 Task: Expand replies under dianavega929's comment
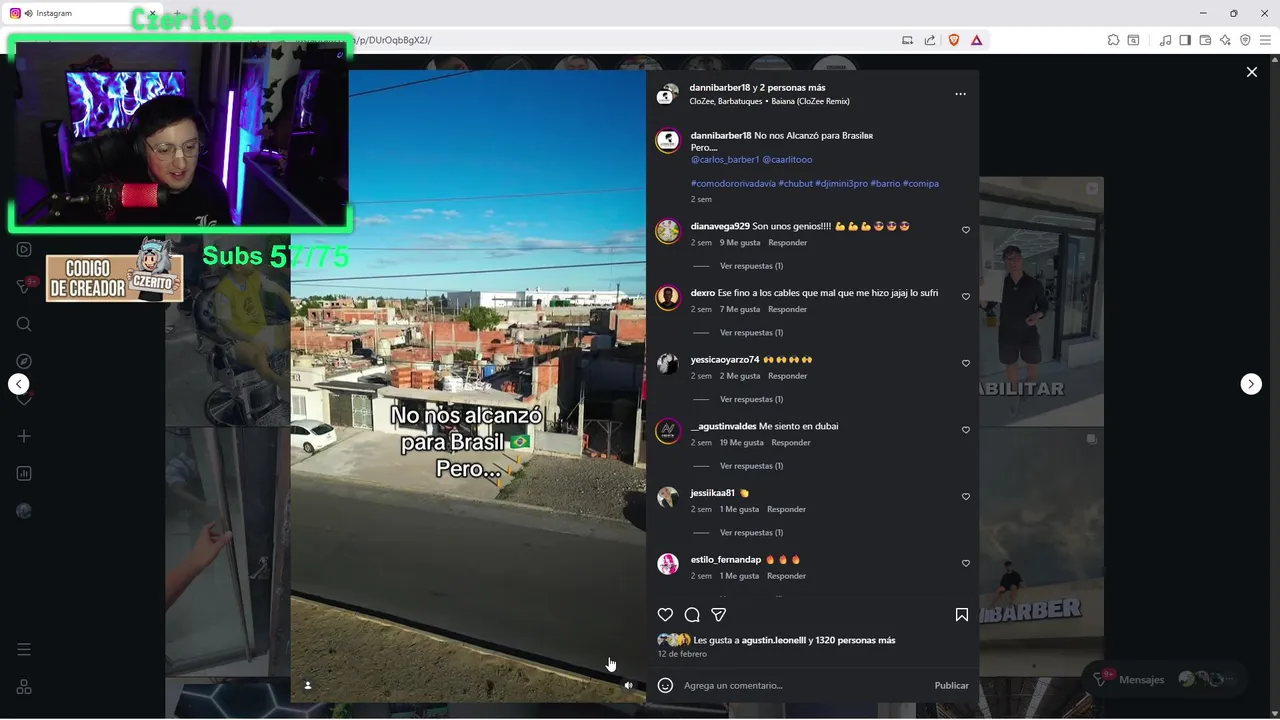click(x=751, y=266)
